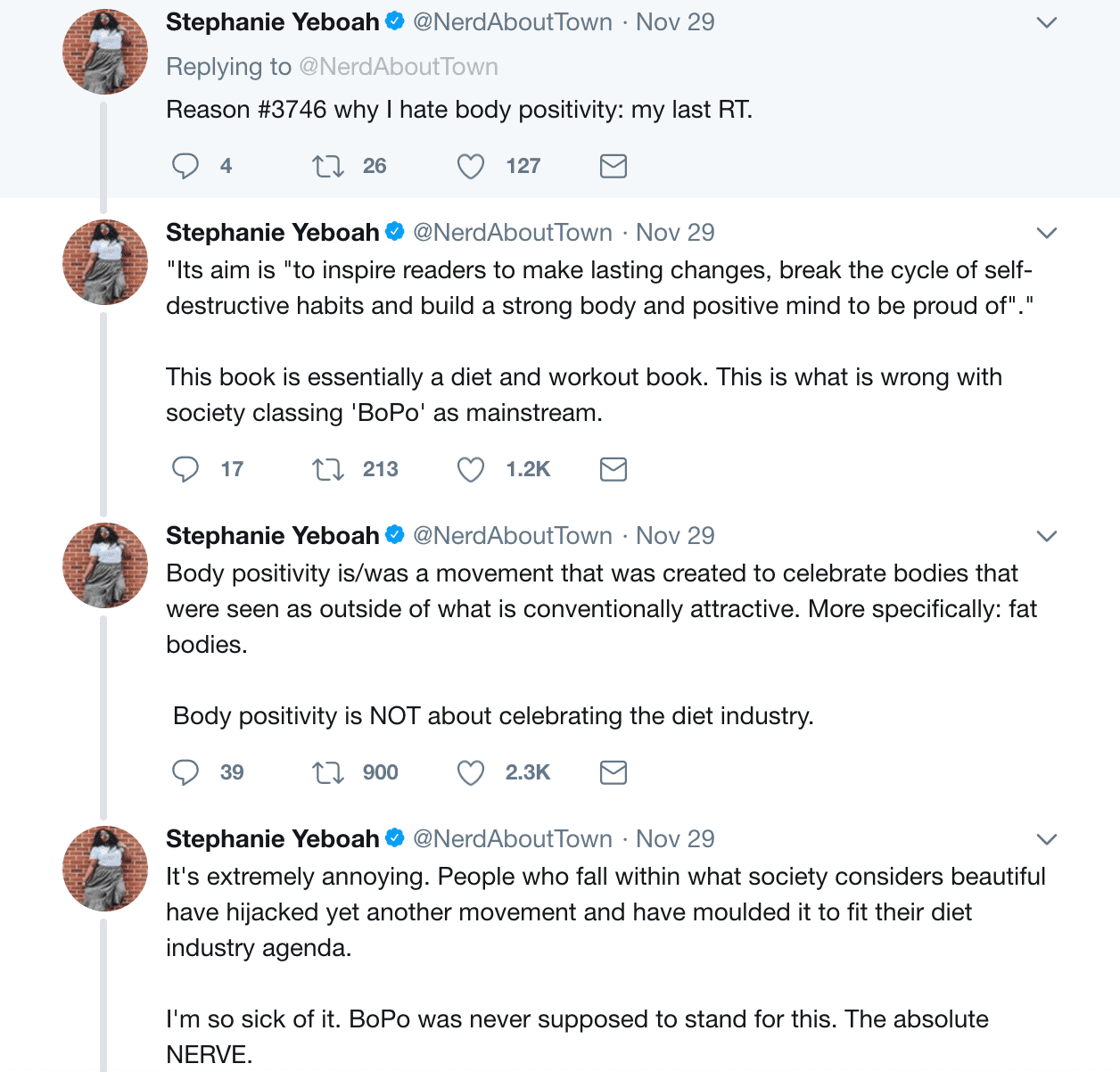View profile picture on the 'extremely annoying' tweet
The width and height of the screenshot is (1120, 1072).
click(x=105, y=869)
